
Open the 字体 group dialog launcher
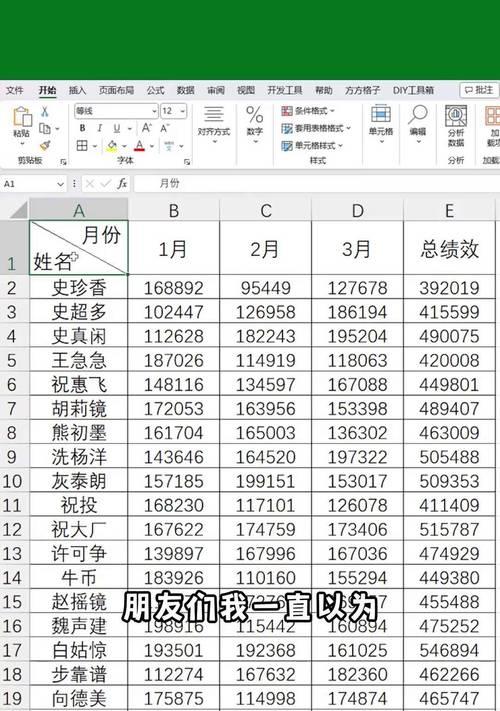click(187, 161)
